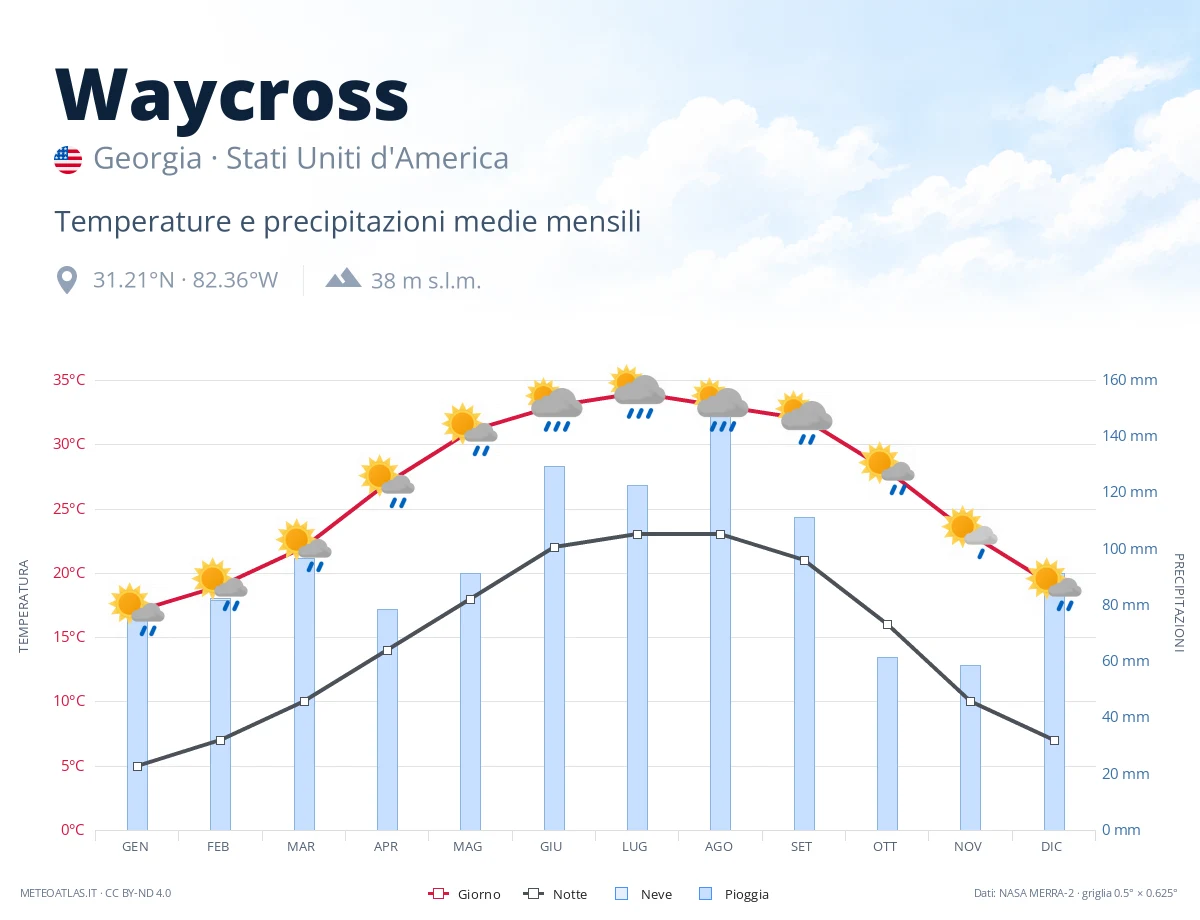Click the US flag icon
The height and width of the screenshot is (920, 1200).
[68, 160]
